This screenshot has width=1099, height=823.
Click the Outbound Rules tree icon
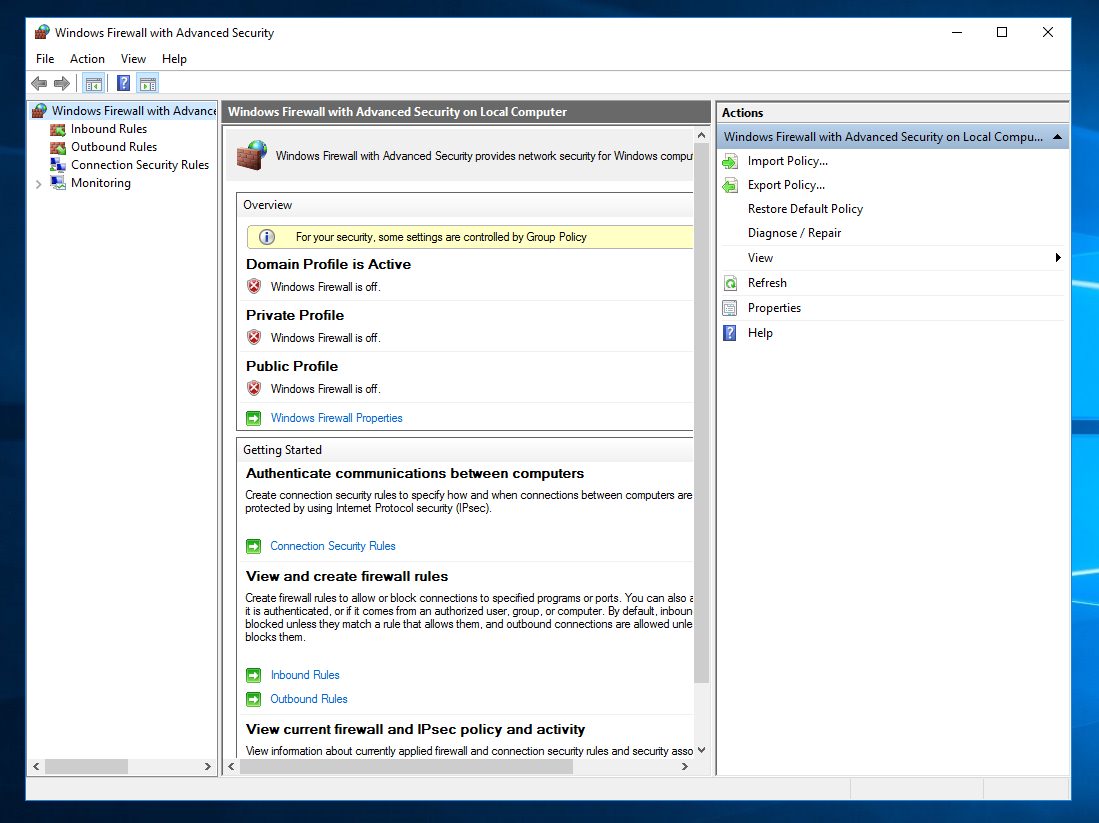pos(58,147)
